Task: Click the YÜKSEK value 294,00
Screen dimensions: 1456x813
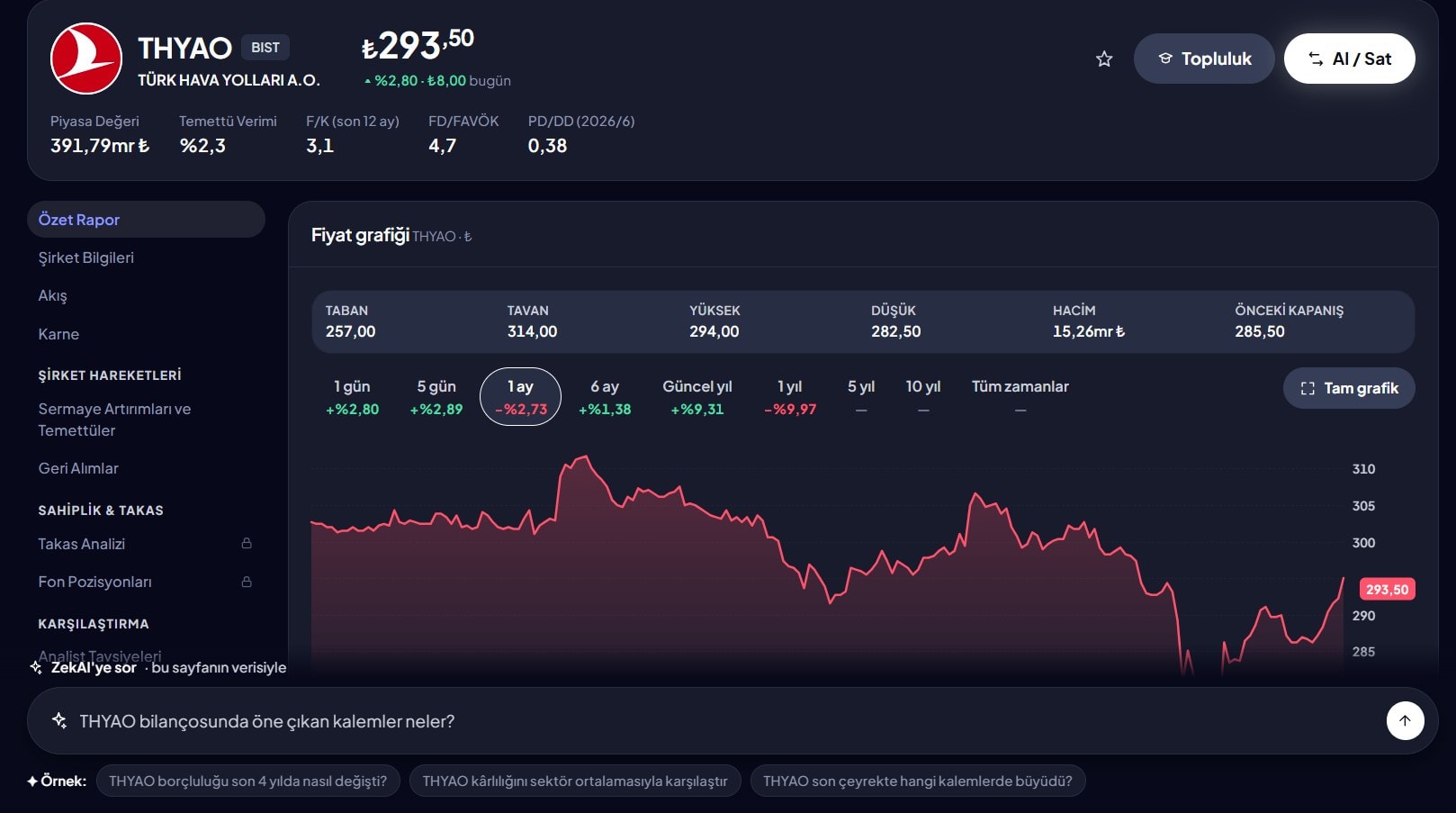Action: [715, 331]
